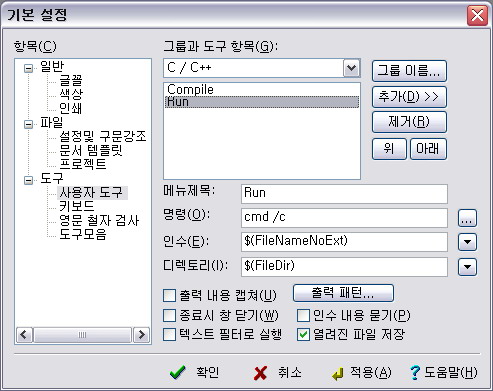Select the 일반 category label
This screenshot has width=493, height=391.
pyautogui.click(x=52, y=66)
